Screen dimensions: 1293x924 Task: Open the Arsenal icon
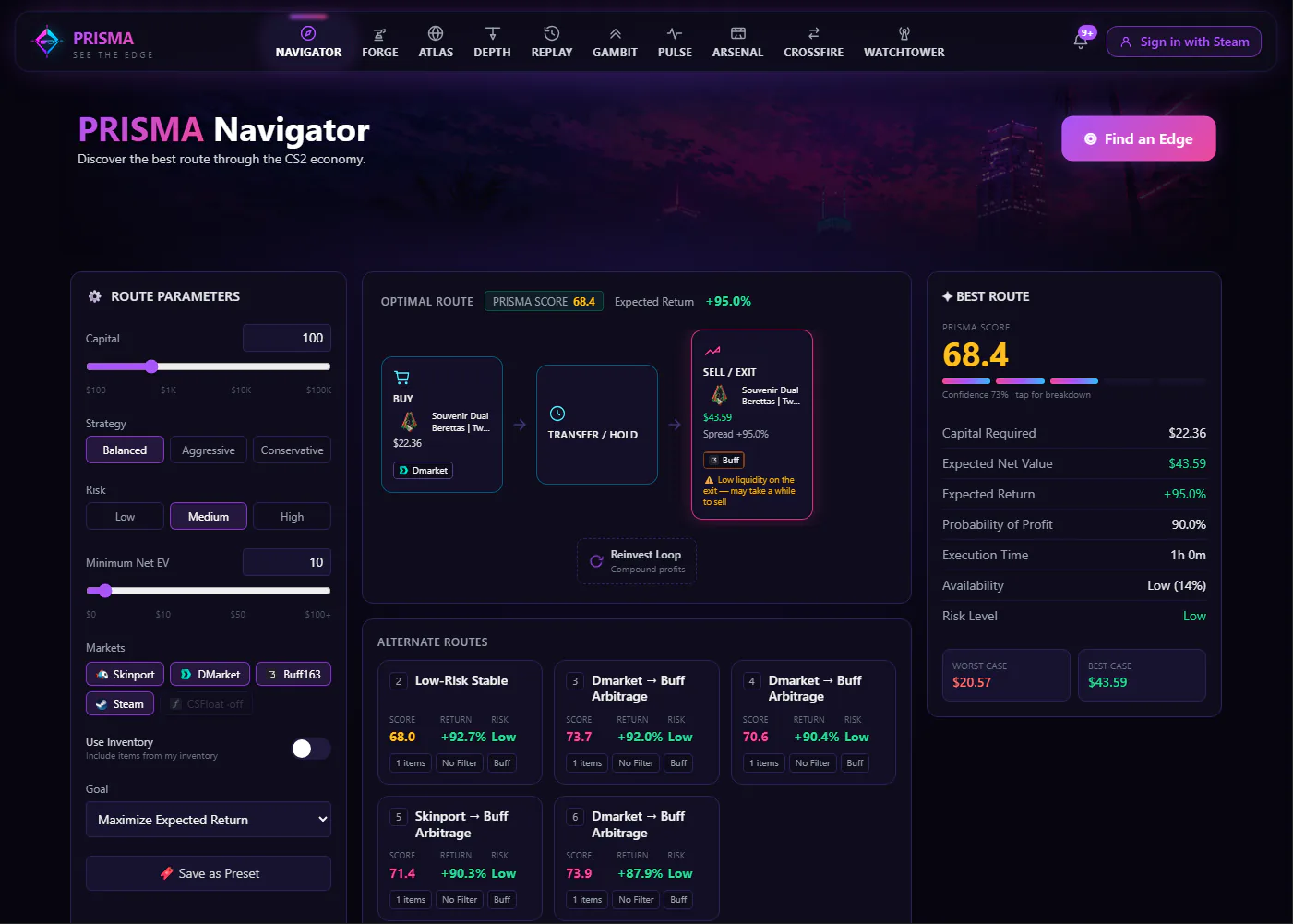coord(737,34)
